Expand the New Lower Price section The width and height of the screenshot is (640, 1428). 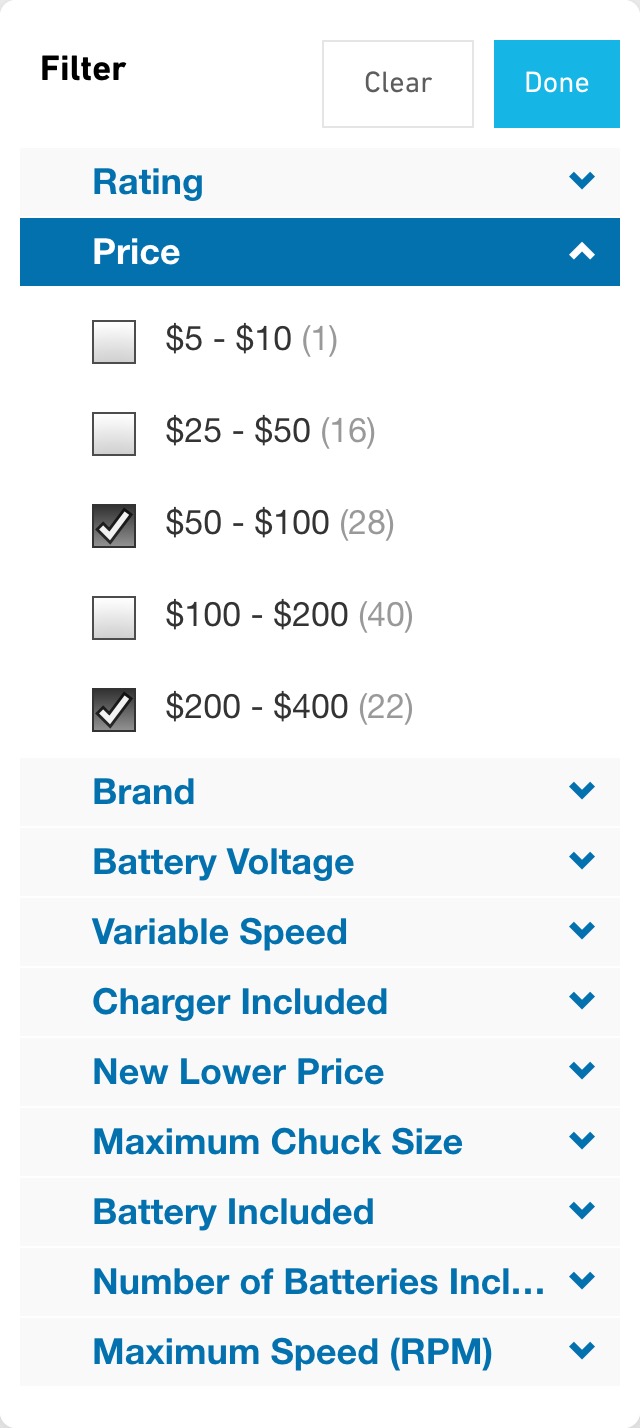pyautogui.click(x=320, y=1071)
